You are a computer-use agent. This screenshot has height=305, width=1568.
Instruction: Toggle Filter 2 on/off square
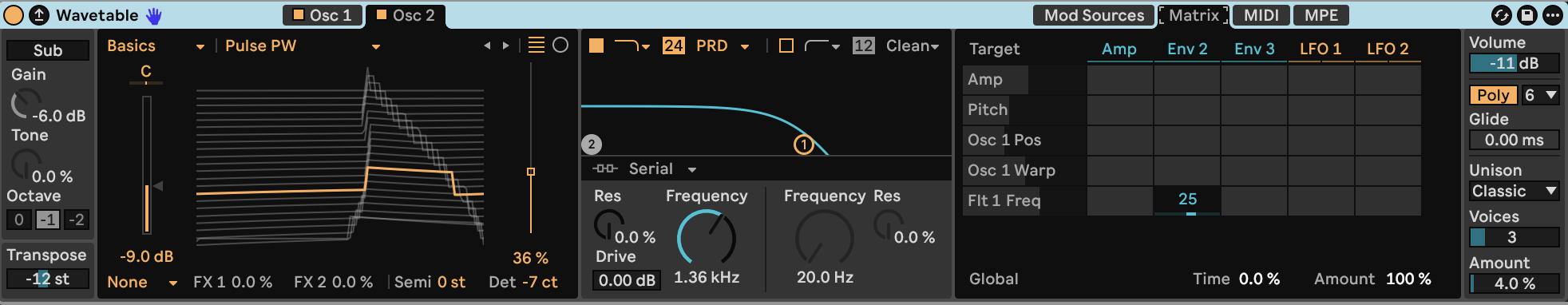(x=786, y=46)
